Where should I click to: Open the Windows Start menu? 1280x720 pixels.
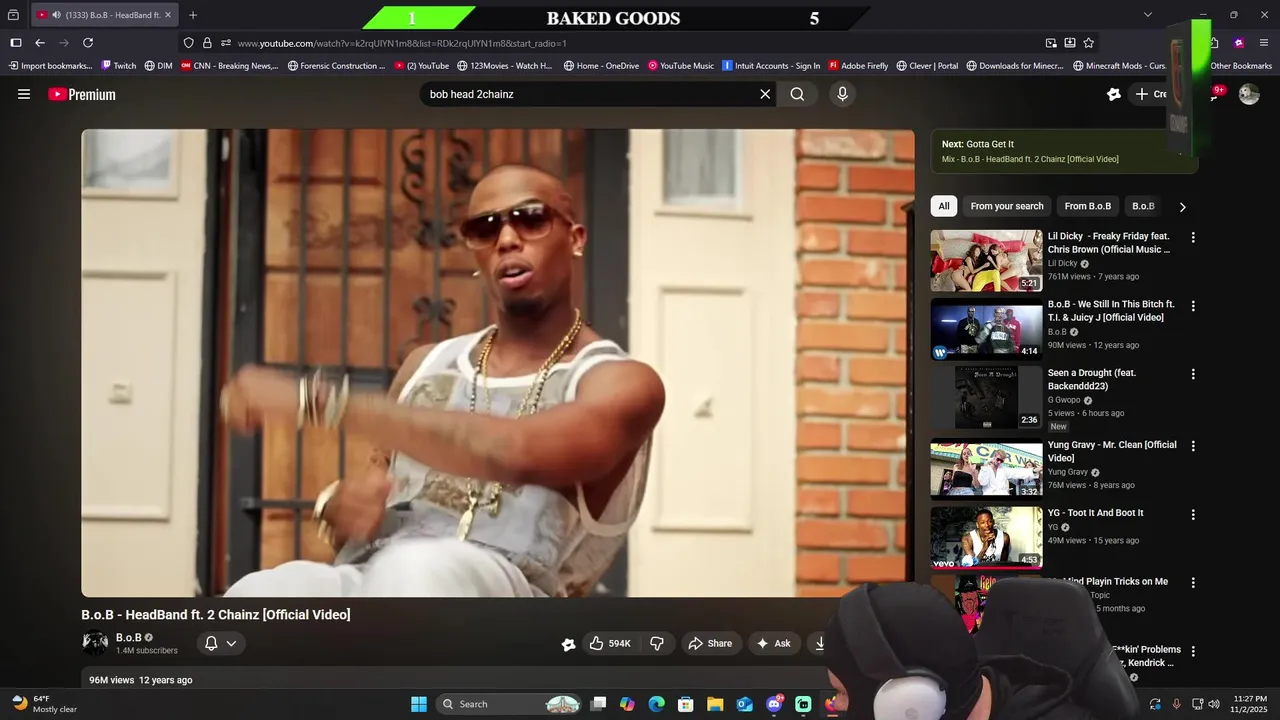[419, 704]
